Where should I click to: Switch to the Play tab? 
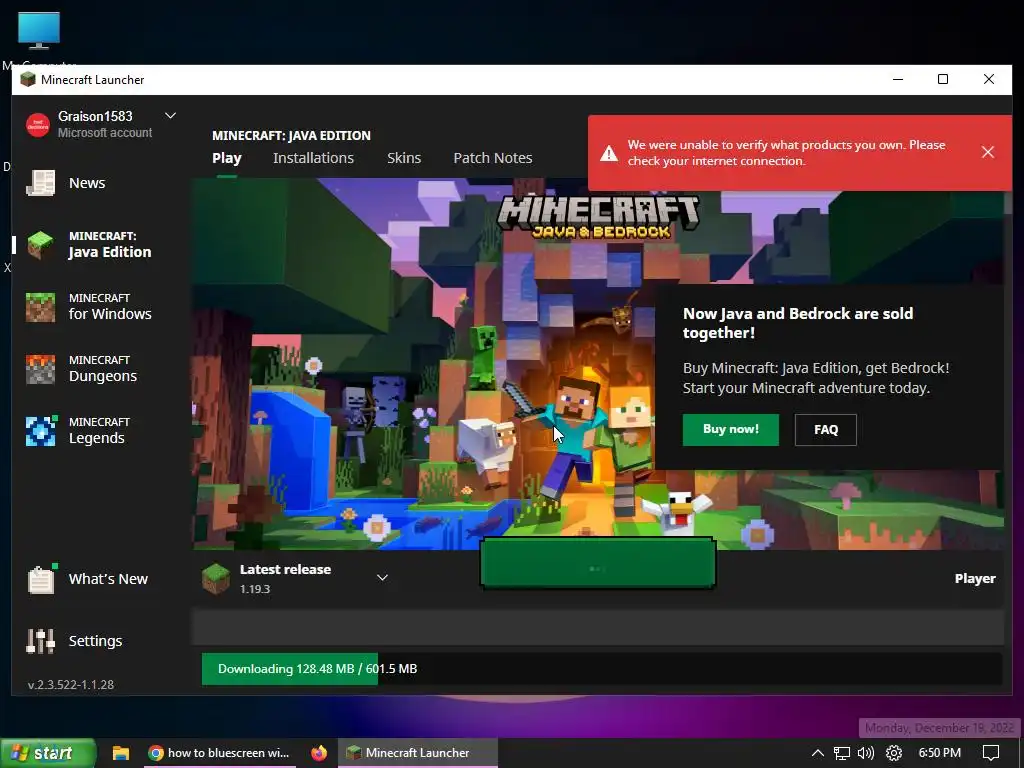click(227, 158)
